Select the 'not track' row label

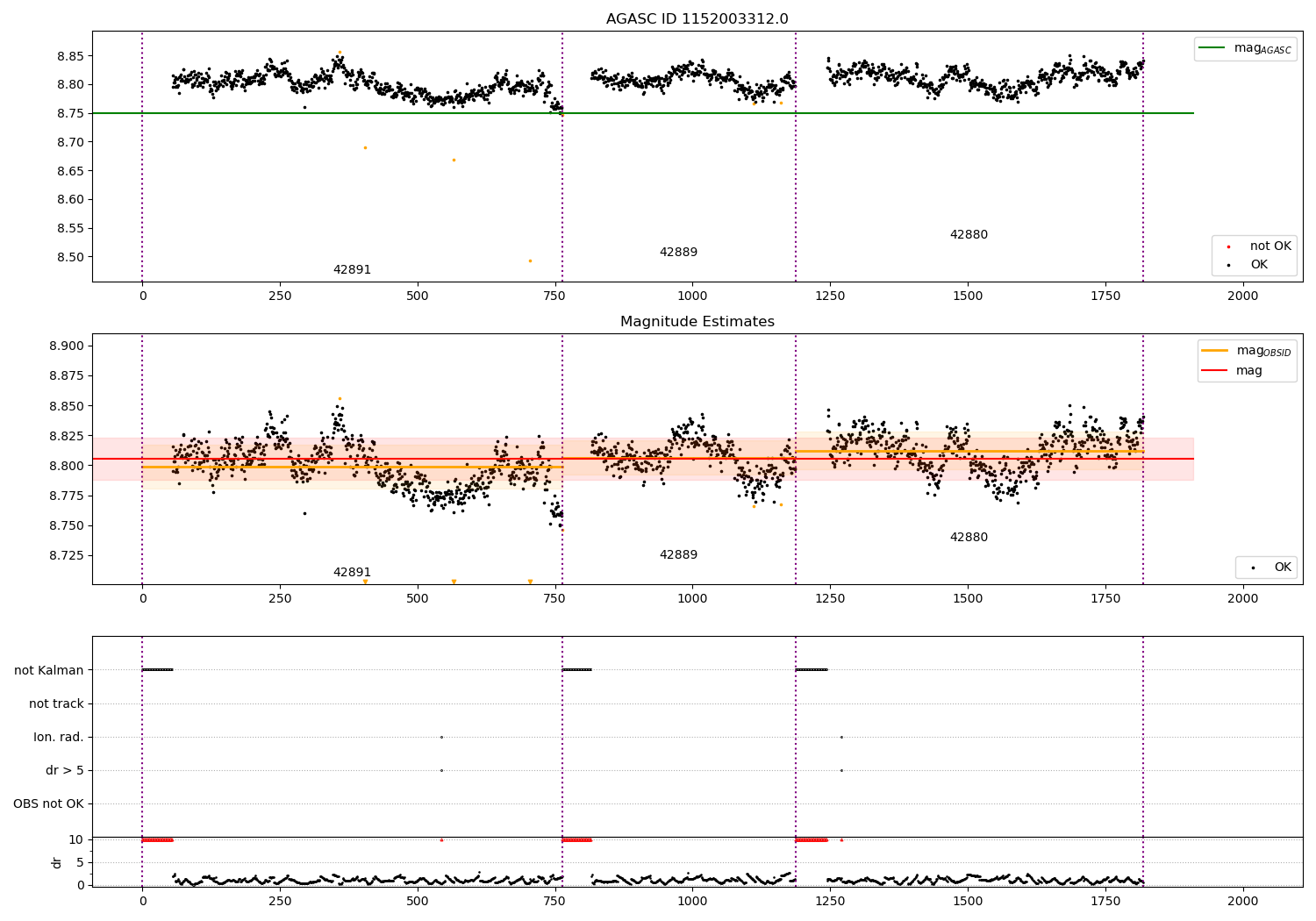[56, 703]
